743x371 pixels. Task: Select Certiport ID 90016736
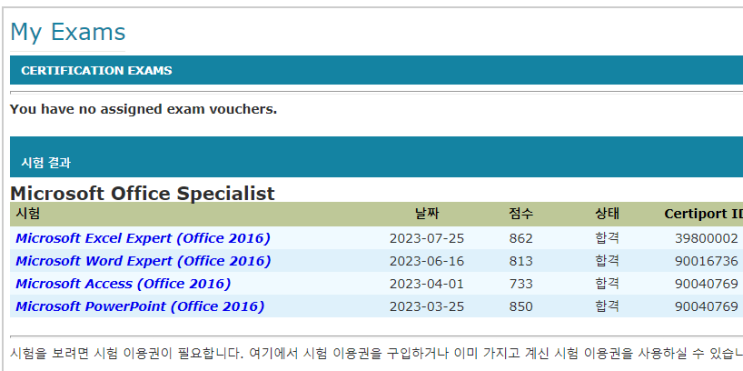point(706,261)
